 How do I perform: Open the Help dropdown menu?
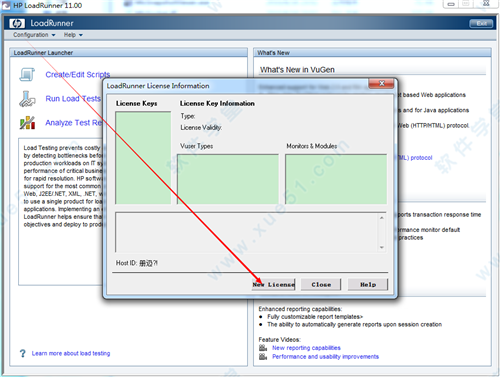(73, 35)
